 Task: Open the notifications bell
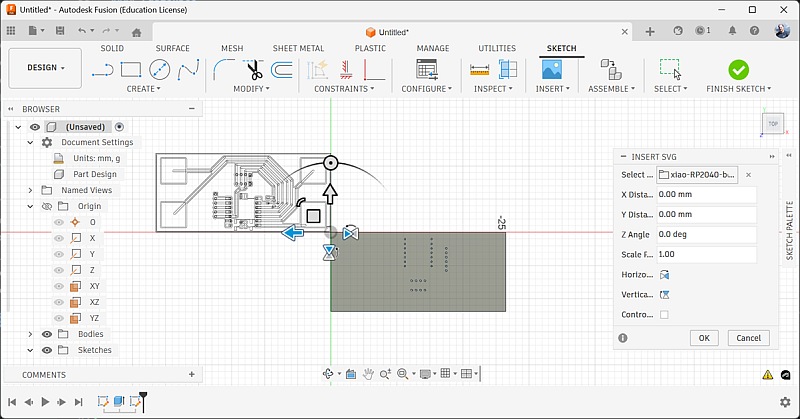[x=732, y=31]
